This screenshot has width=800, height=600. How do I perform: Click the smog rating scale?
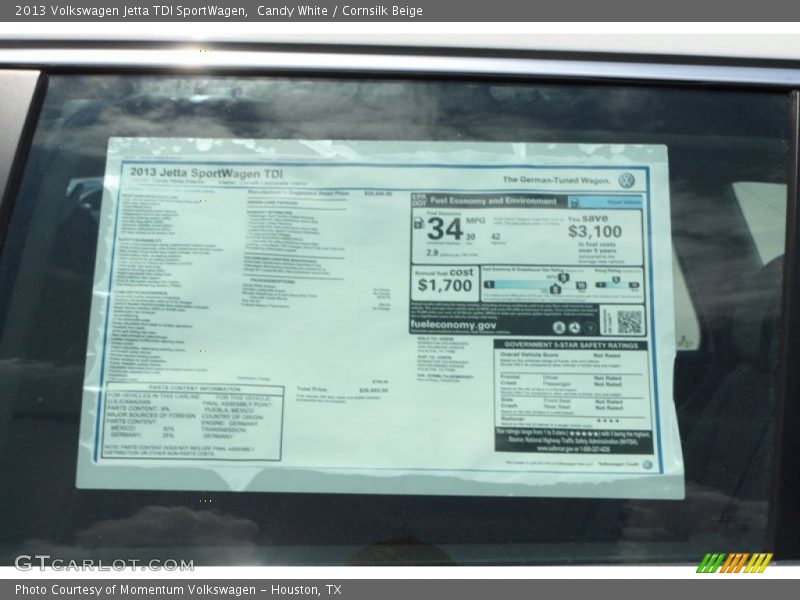[617, 284]
